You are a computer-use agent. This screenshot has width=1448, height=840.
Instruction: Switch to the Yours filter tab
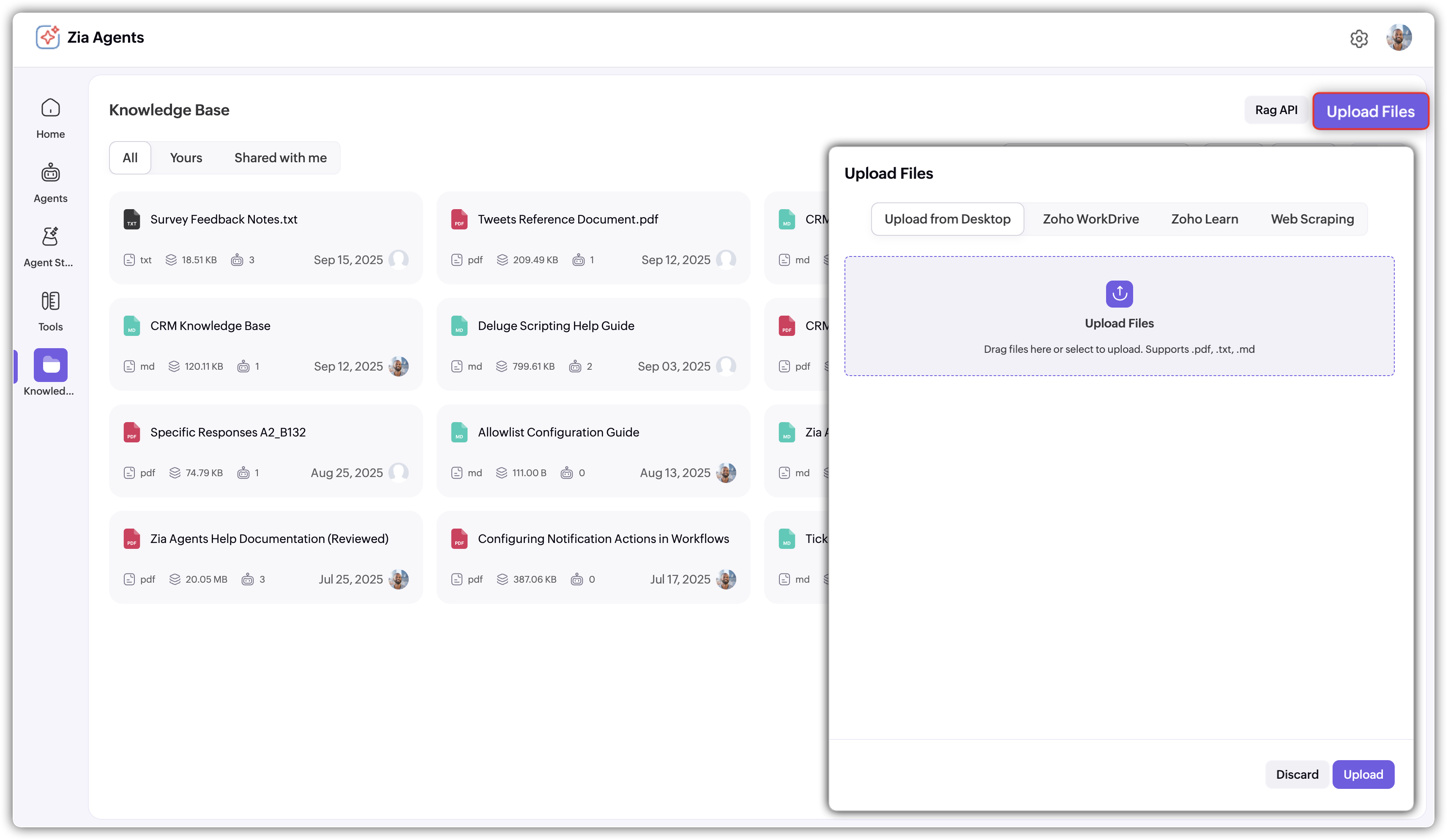186,158
